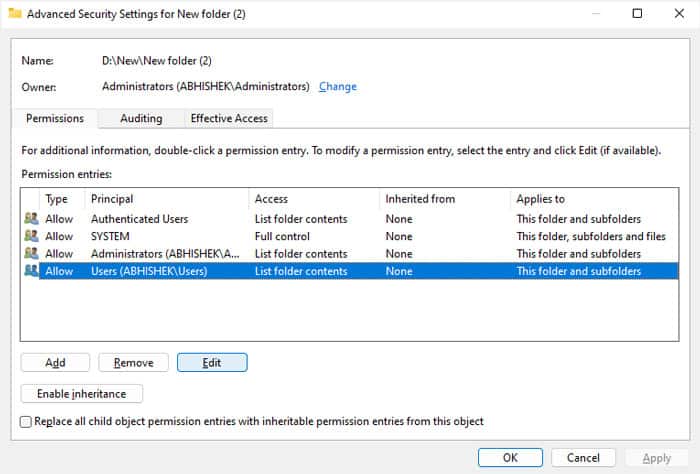This screenshot has height=474, width=700.
Task: Close the Advanced Security Settings window
Action: [x=679, y=13]
